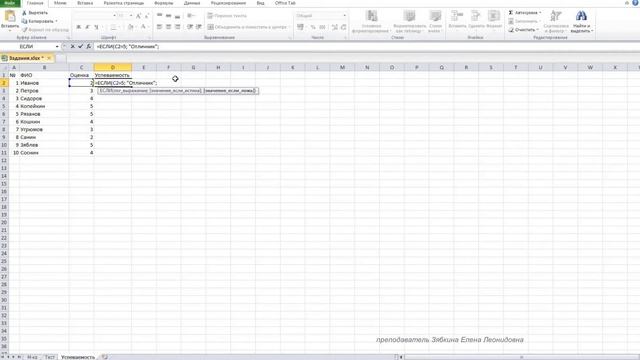Open the number format (Общий) dropdown
This screenshot has height=360, width=640.
coord(345,16)
